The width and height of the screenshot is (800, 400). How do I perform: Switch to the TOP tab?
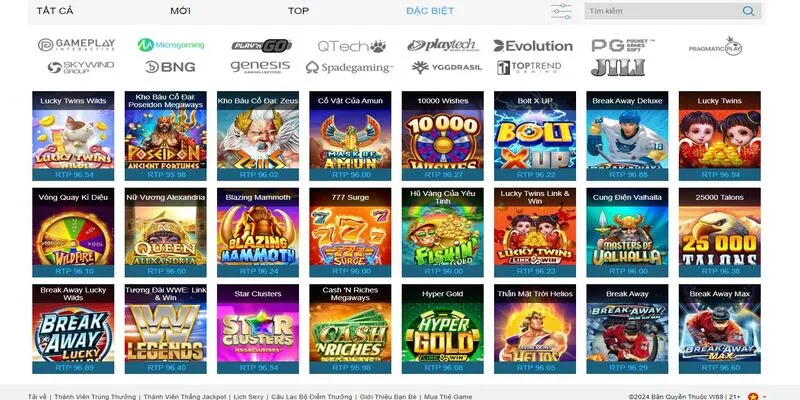[298, 11]
